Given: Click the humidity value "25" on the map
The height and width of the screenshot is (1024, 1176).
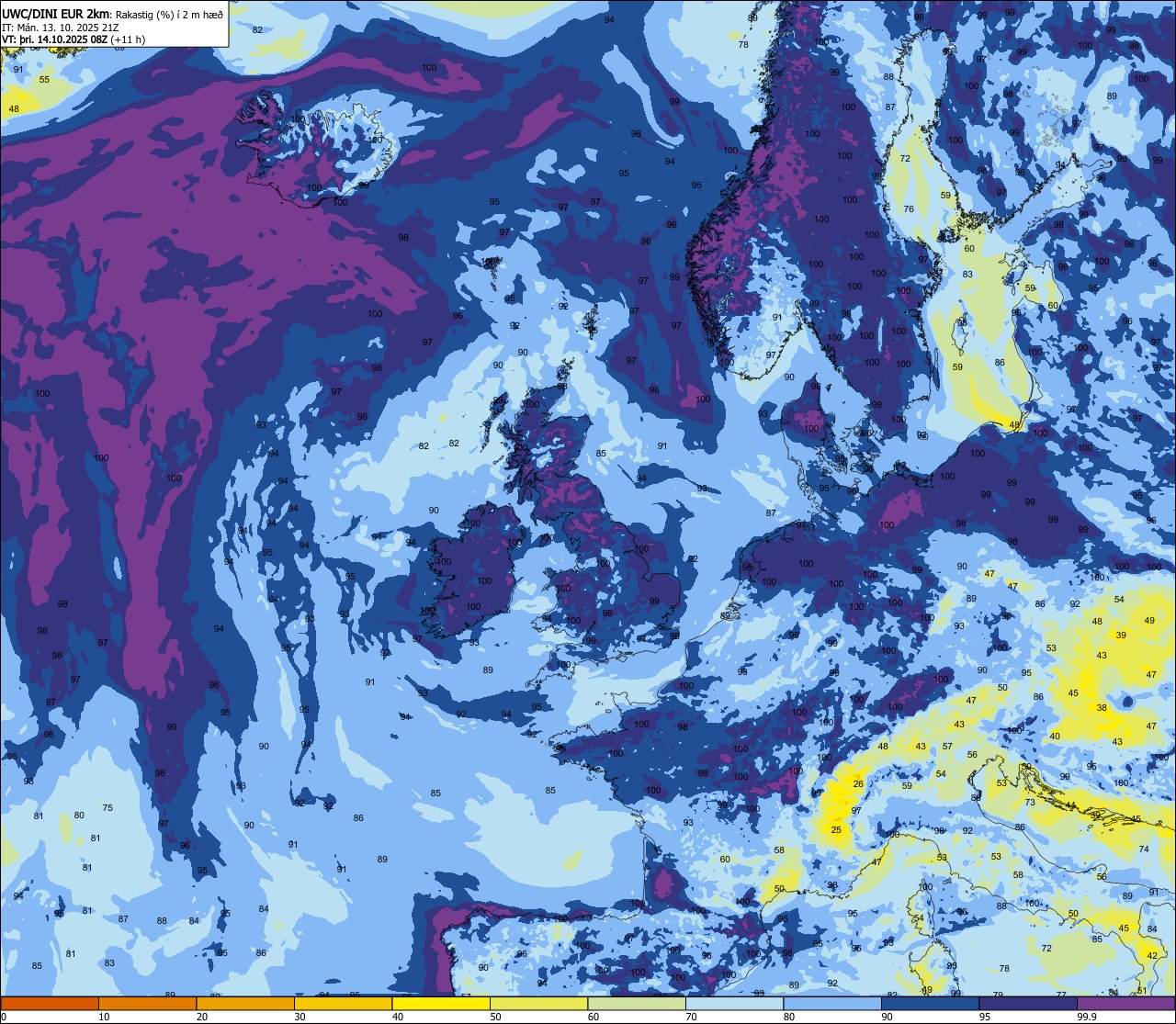Looking at the screenshot, I should pyautogui.click(x=836, y=830).
